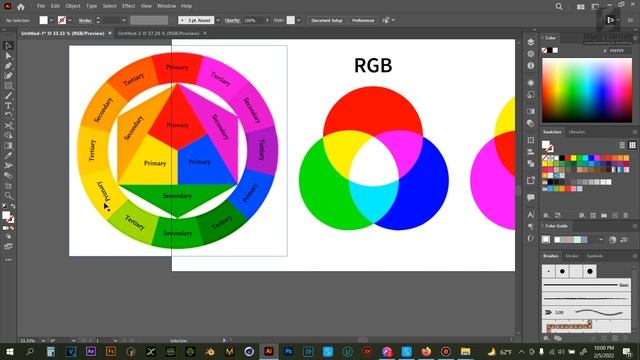
Task: Select the Artboard tool
Action: pos(8,186)
